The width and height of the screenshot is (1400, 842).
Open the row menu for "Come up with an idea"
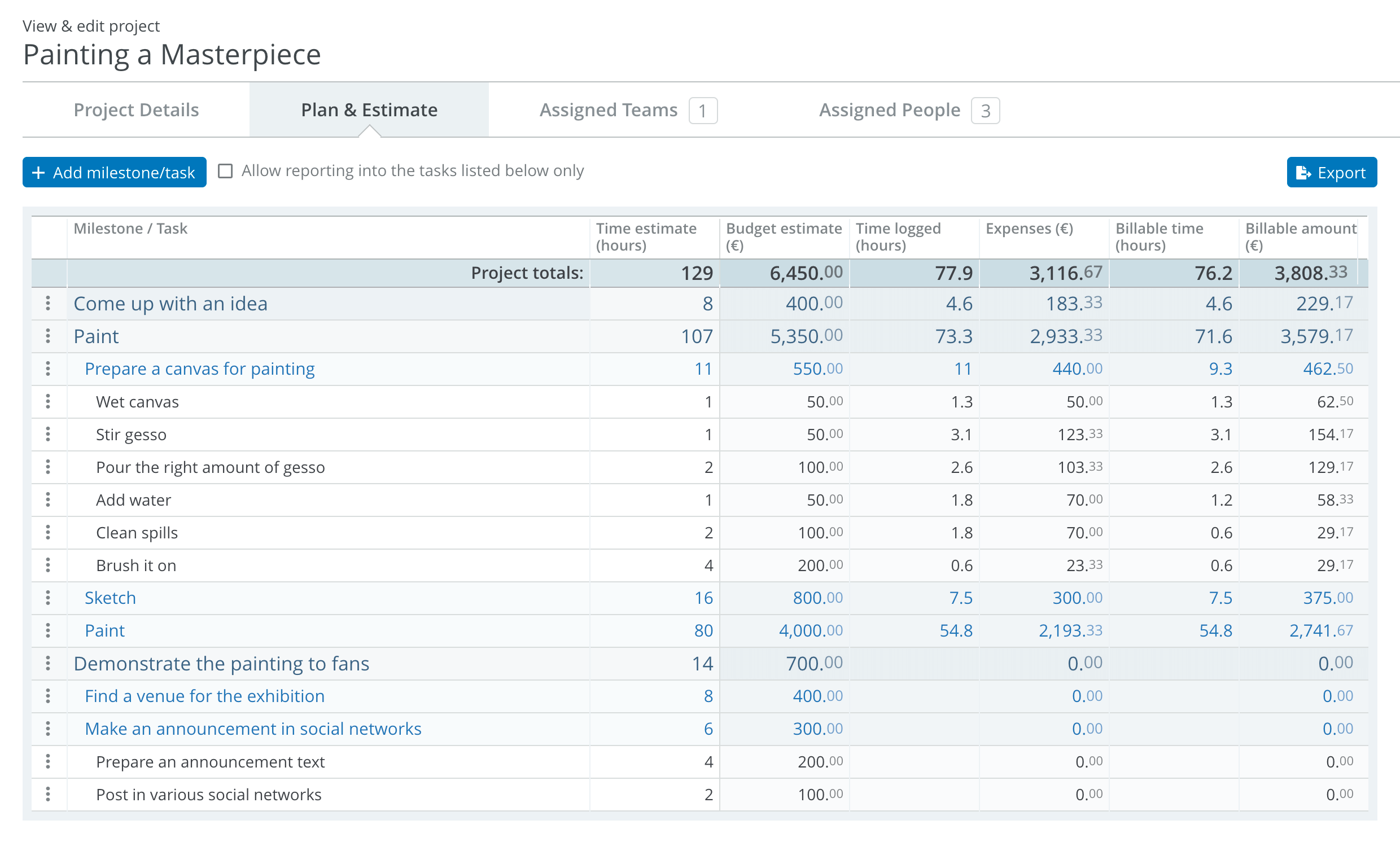click(x=48, y=304)
